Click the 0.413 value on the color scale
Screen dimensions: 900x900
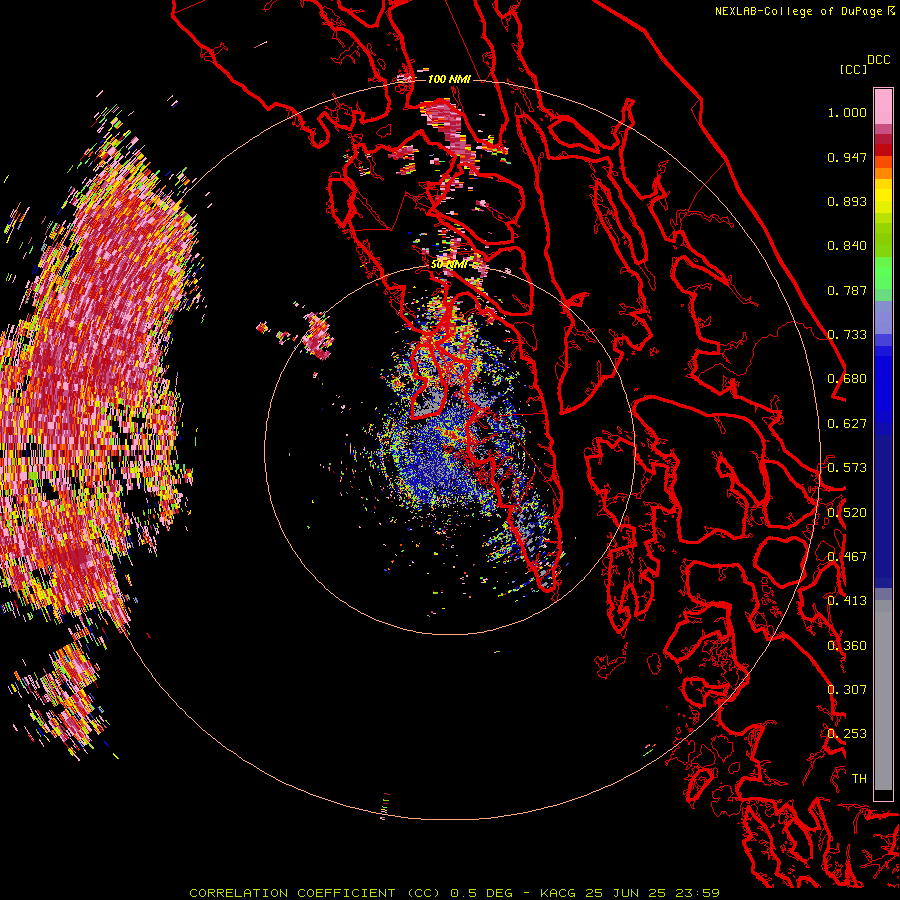pos(847,601)
